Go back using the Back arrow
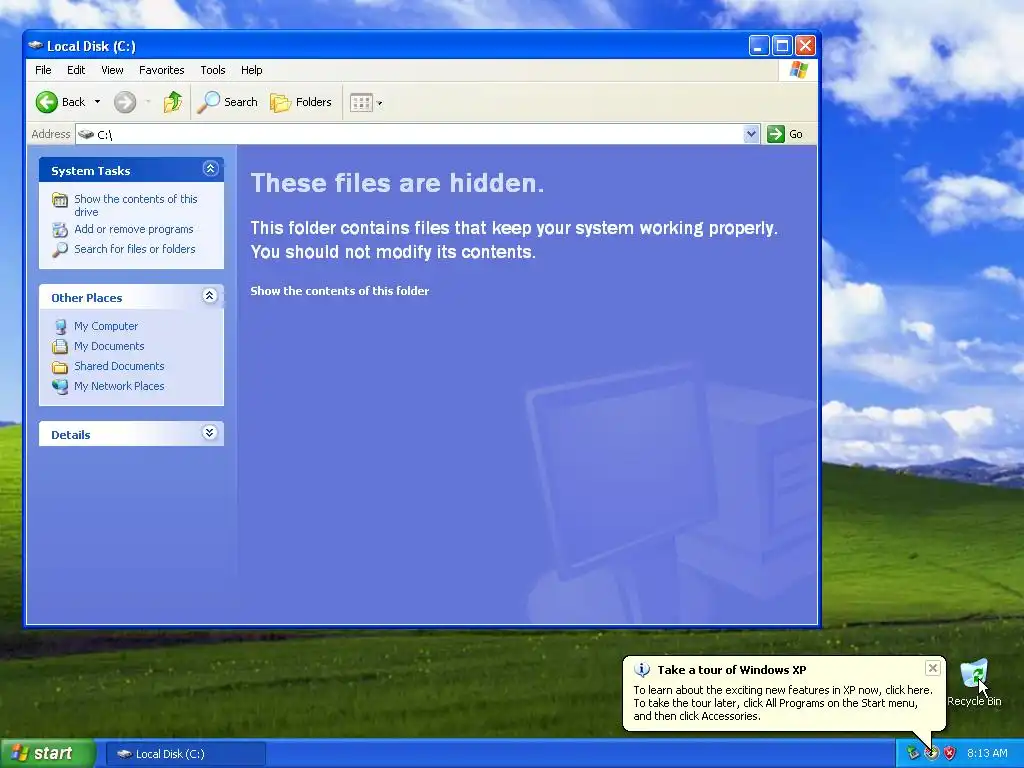1024x768 pixels. coord(60,102)
